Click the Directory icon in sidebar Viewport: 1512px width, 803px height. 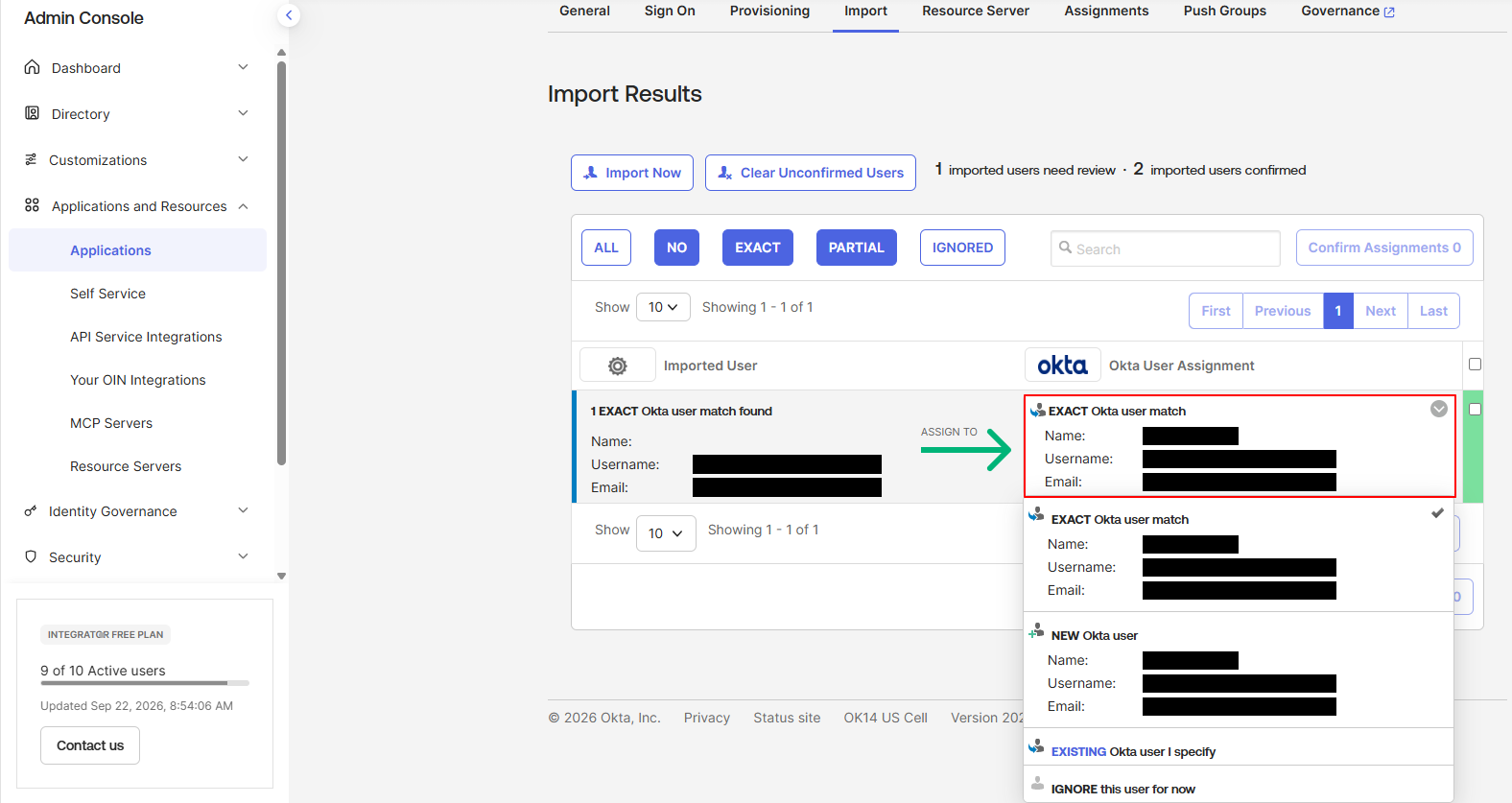[32, 113]
